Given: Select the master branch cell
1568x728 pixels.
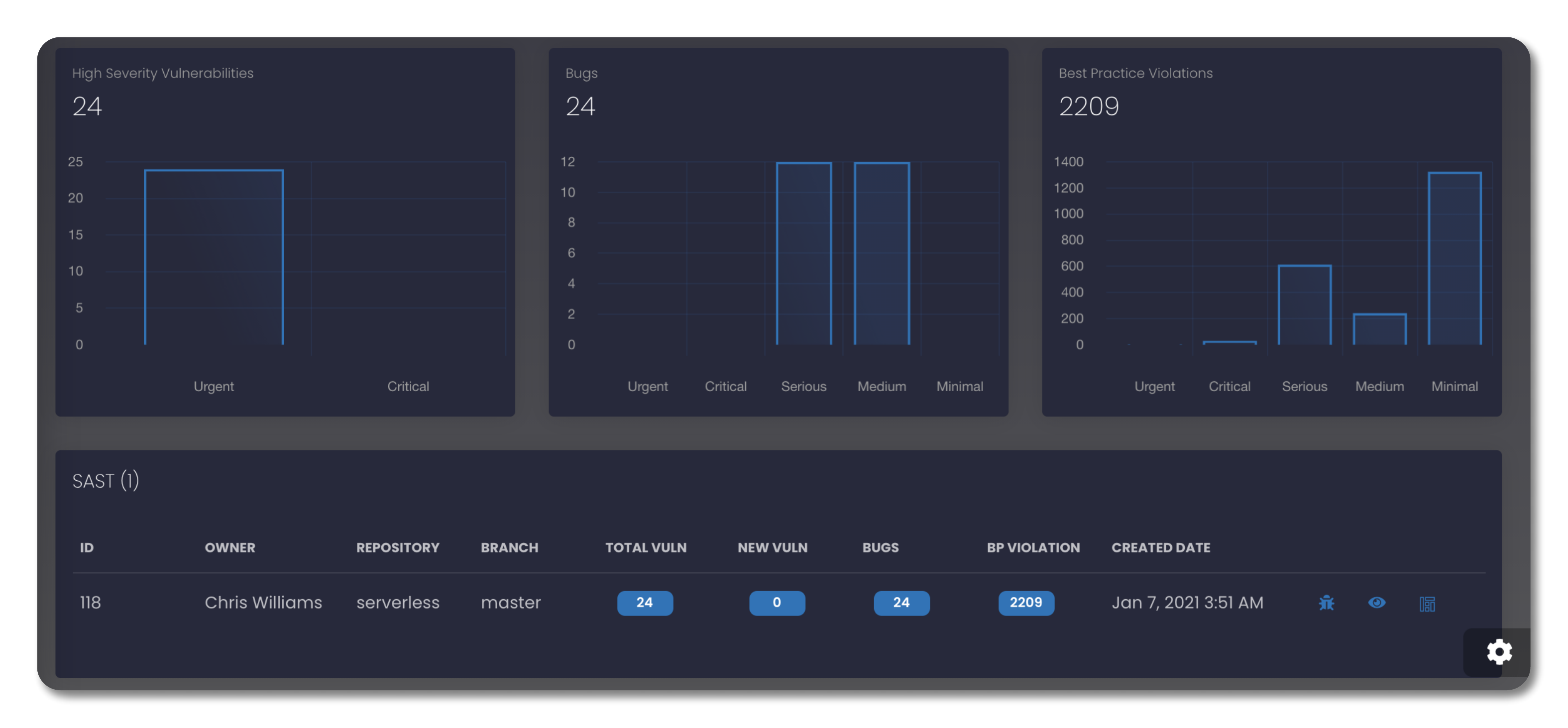Looking at the screenshot, I should point(511,603).
